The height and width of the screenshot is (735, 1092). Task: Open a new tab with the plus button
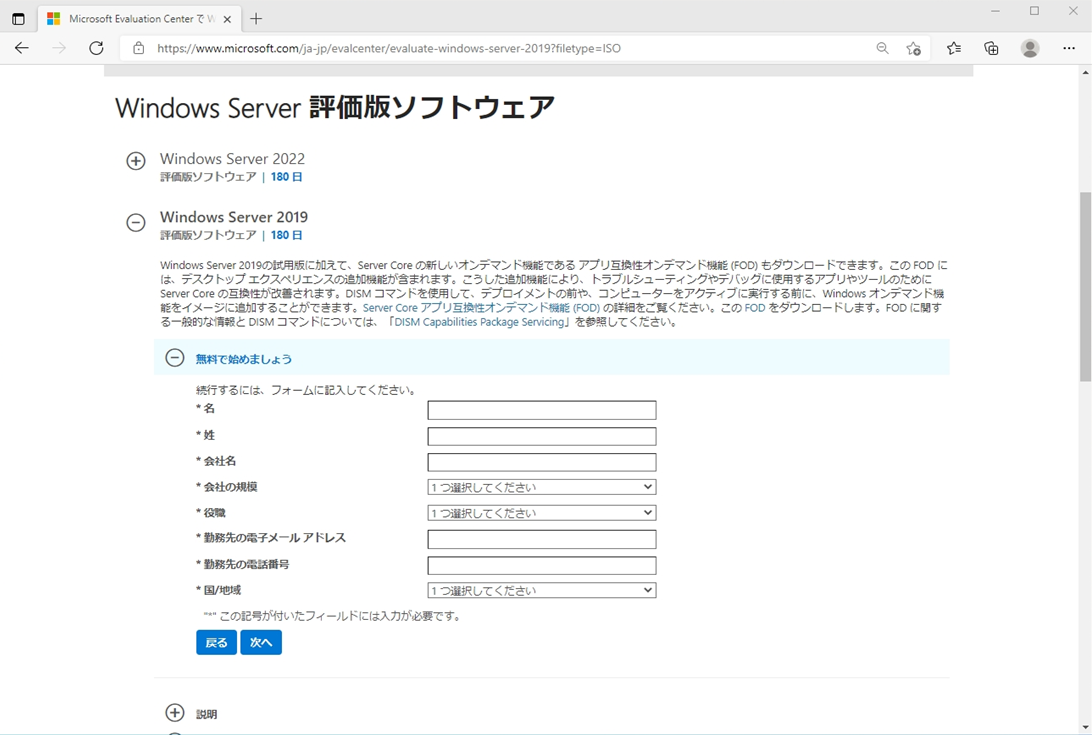256,19
